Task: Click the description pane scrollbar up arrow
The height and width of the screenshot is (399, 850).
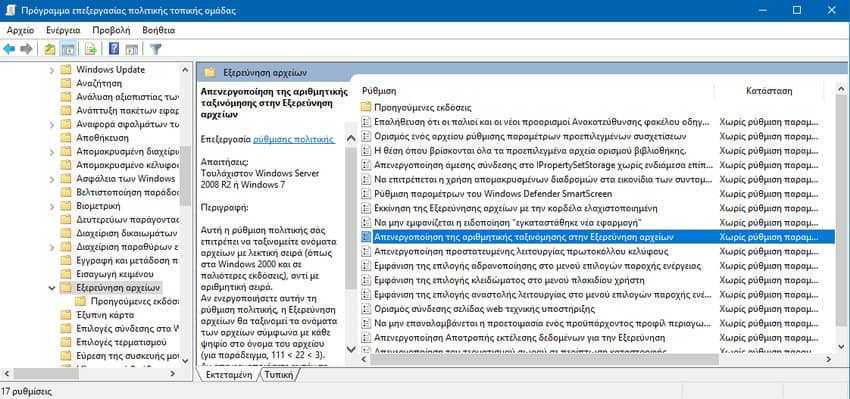Action: [351, 138]
